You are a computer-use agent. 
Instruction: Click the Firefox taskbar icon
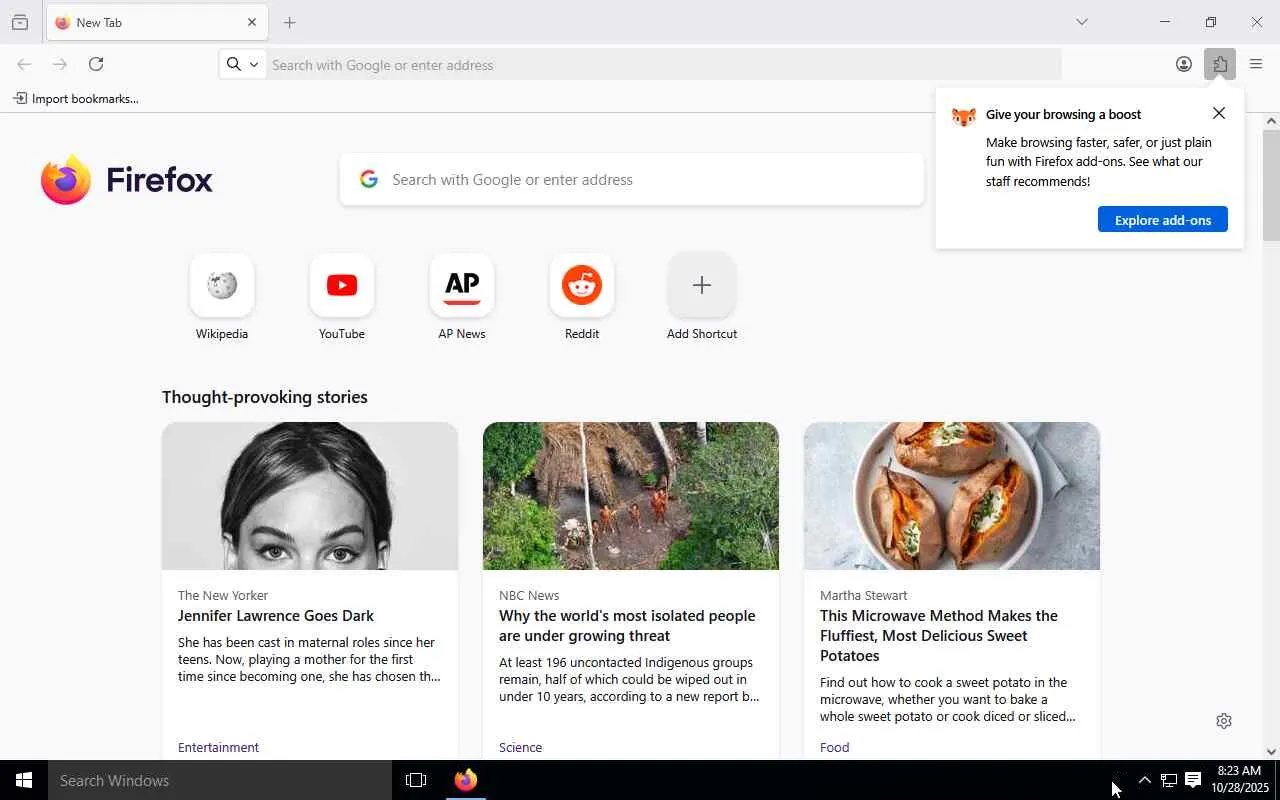[466, 780]
